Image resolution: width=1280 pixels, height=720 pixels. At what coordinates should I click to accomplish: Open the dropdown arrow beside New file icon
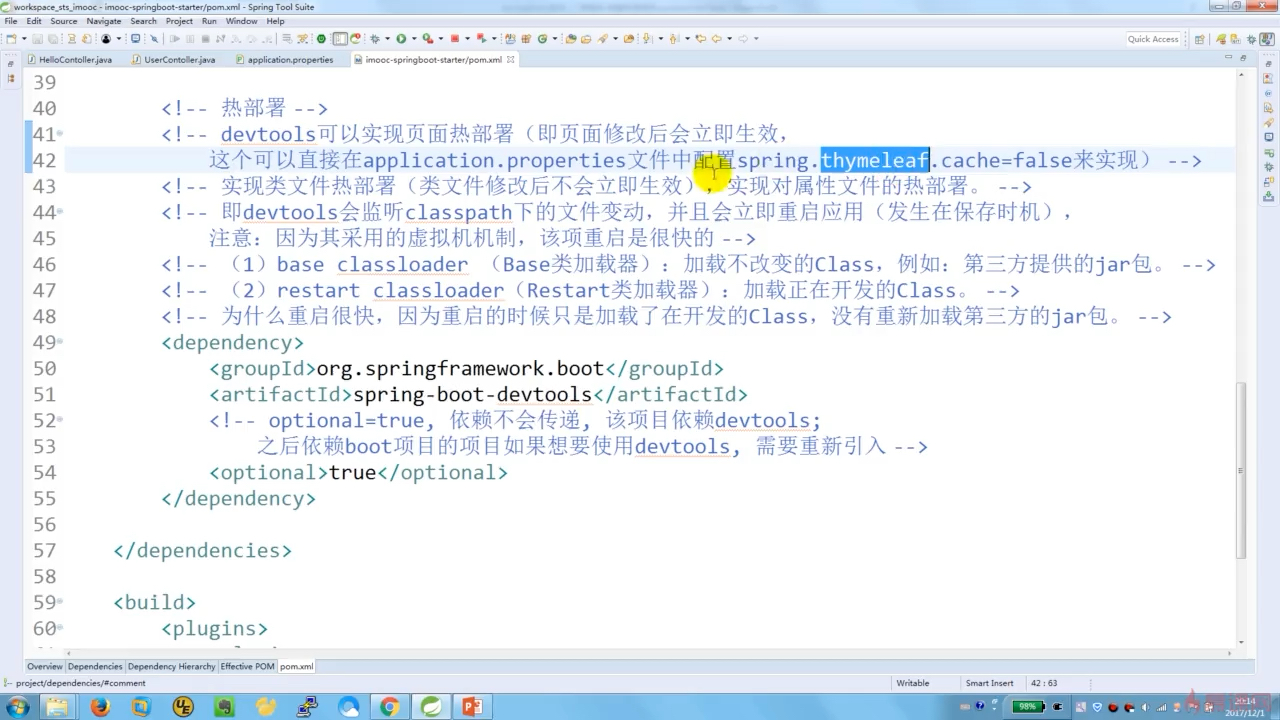point(22,39)
